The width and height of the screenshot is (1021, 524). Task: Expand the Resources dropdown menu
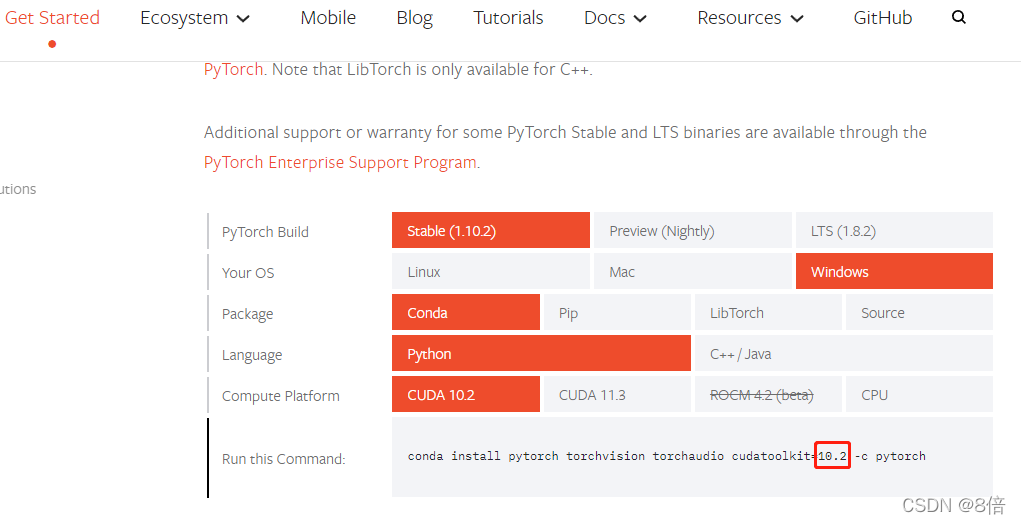pos(750,18)
